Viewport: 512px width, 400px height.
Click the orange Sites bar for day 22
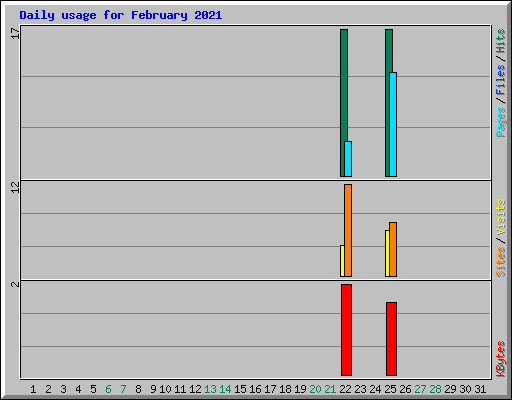pyautogui.click(x=348, y=230)
